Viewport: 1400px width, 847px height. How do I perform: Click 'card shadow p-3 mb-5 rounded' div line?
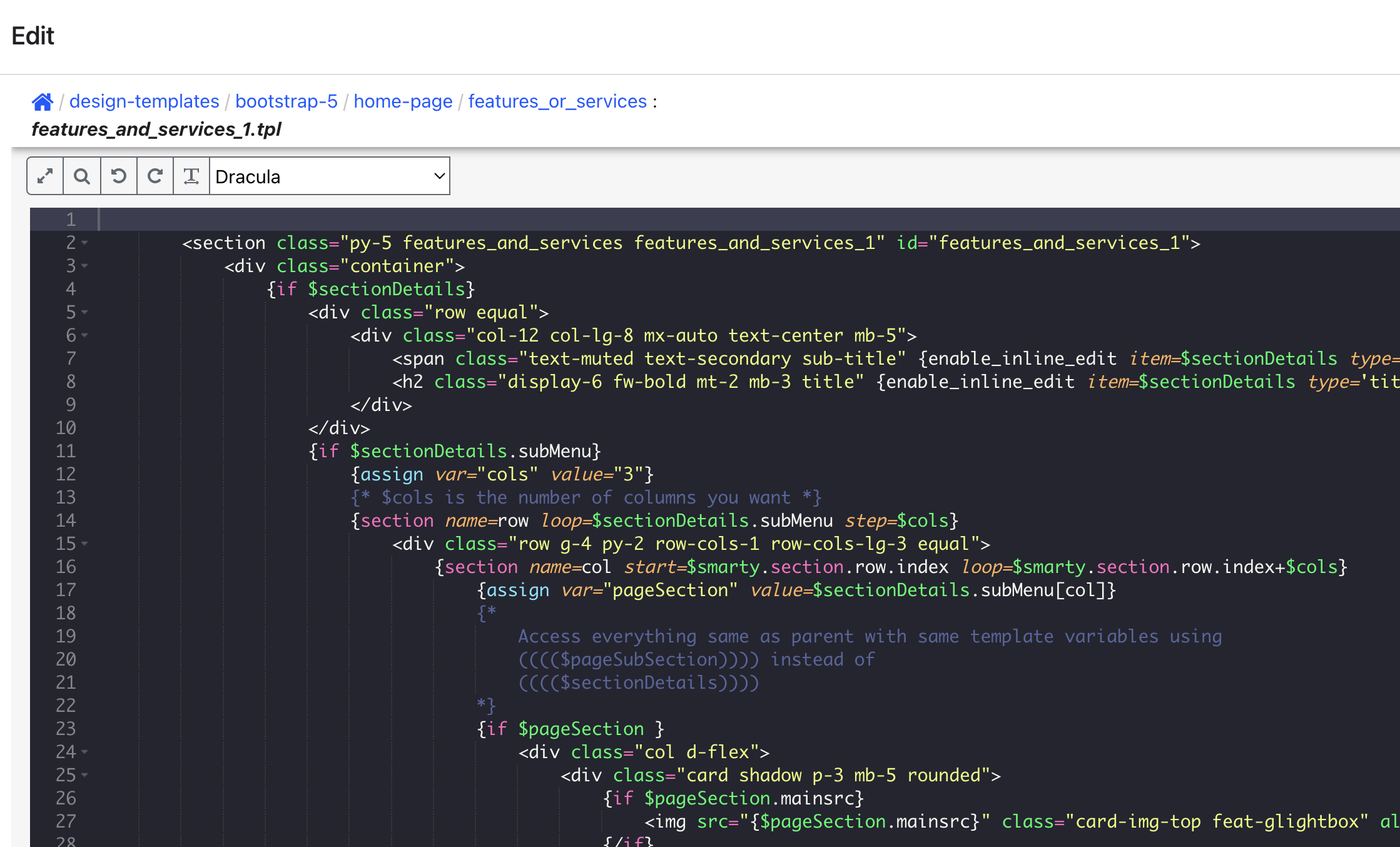coord(781,775)
